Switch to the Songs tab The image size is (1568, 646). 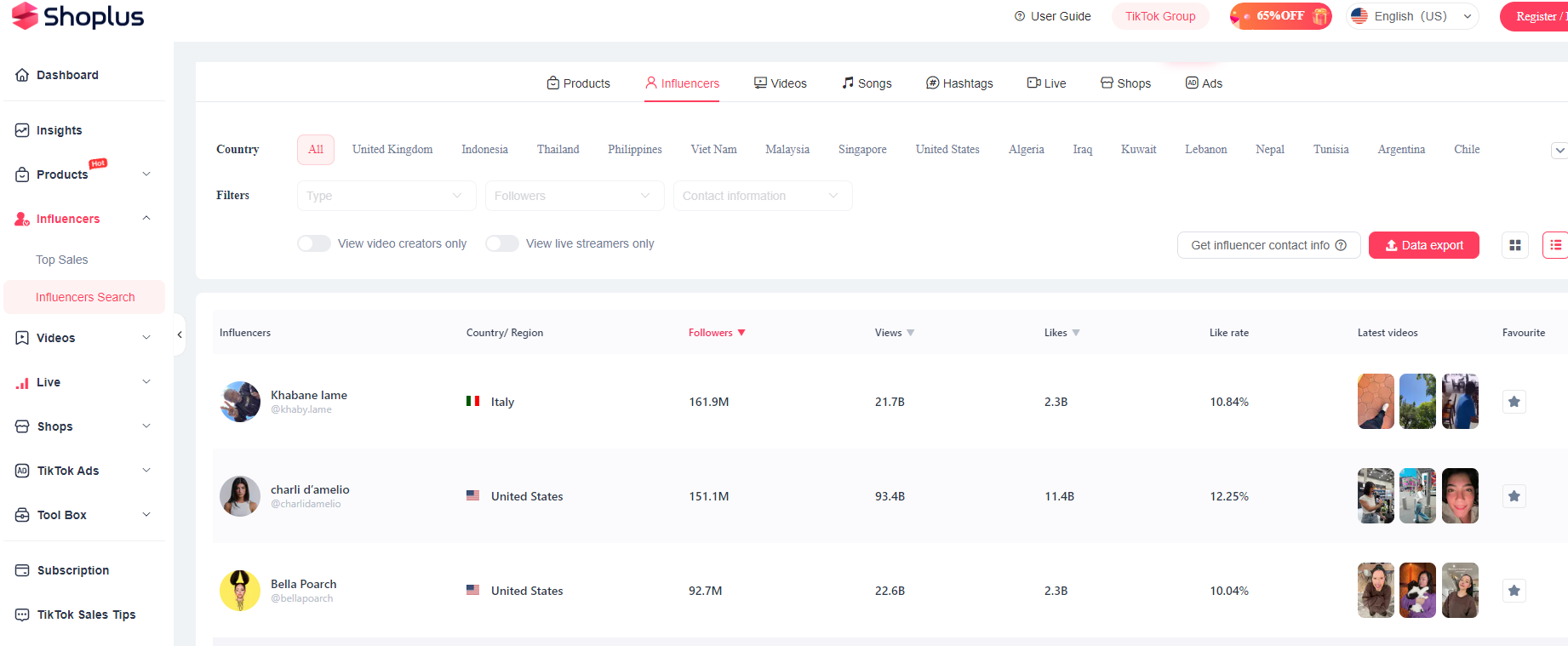[x=867, y=83]
